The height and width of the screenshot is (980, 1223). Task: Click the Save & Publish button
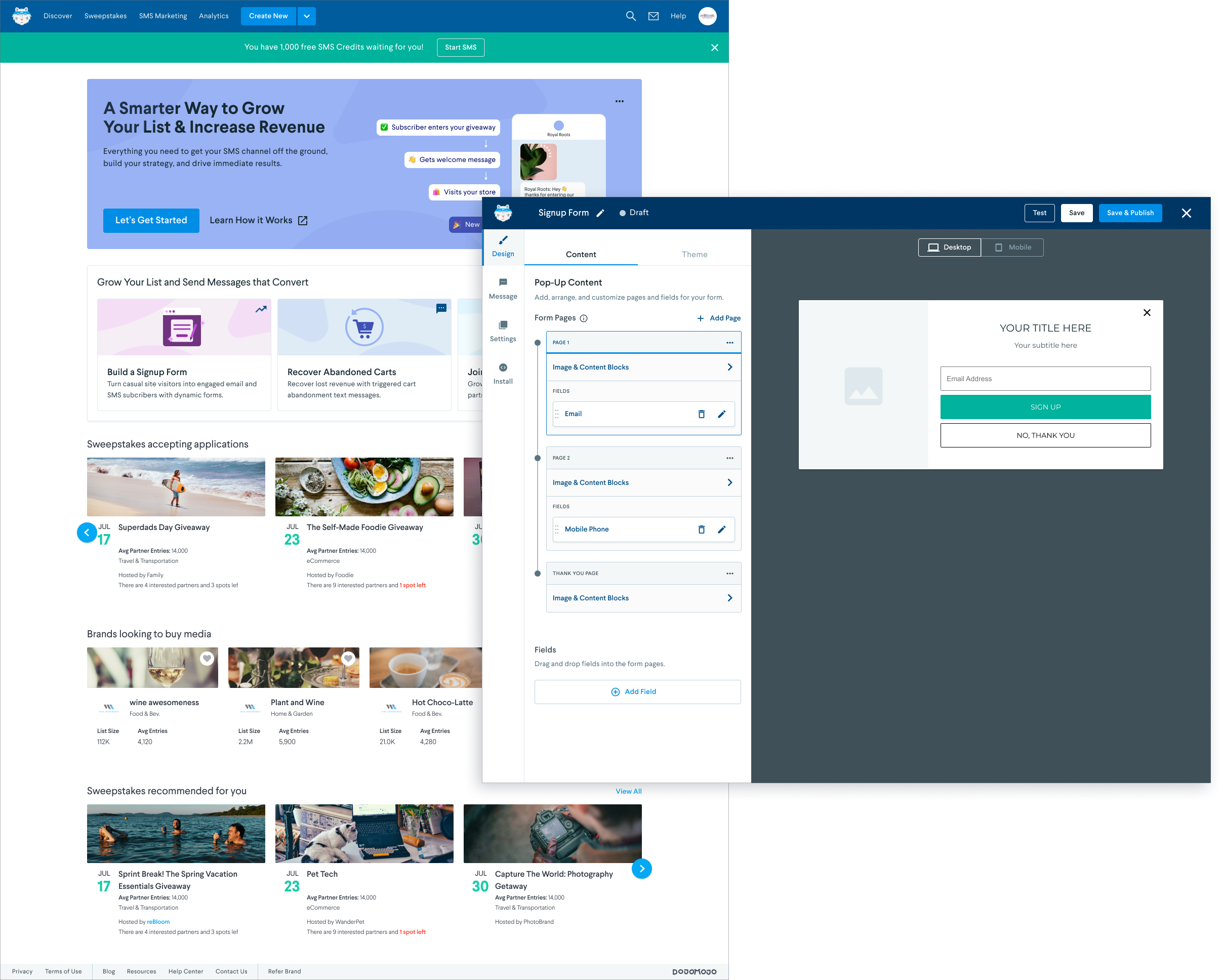[1129, 213]
